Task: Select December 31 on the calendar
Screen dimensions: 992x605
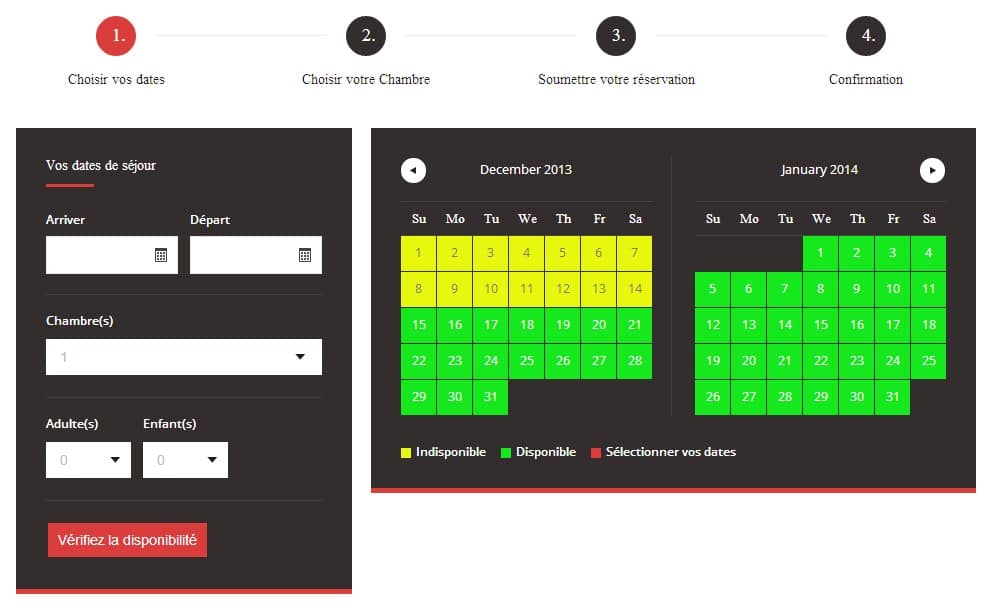Action: [491, 397]
